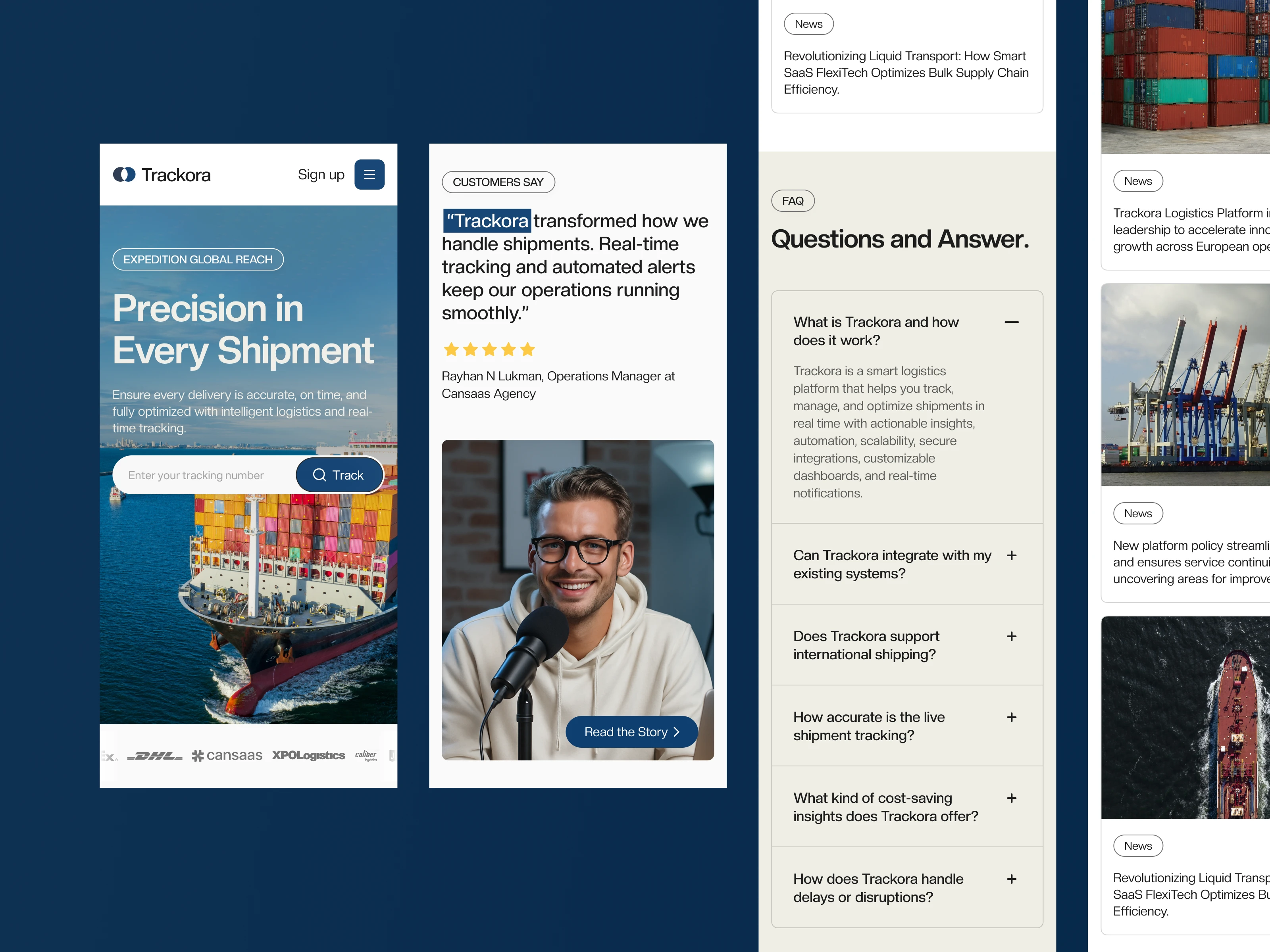
Task: Click News tag below the red ship image
Action: [x=1138, y=846]
